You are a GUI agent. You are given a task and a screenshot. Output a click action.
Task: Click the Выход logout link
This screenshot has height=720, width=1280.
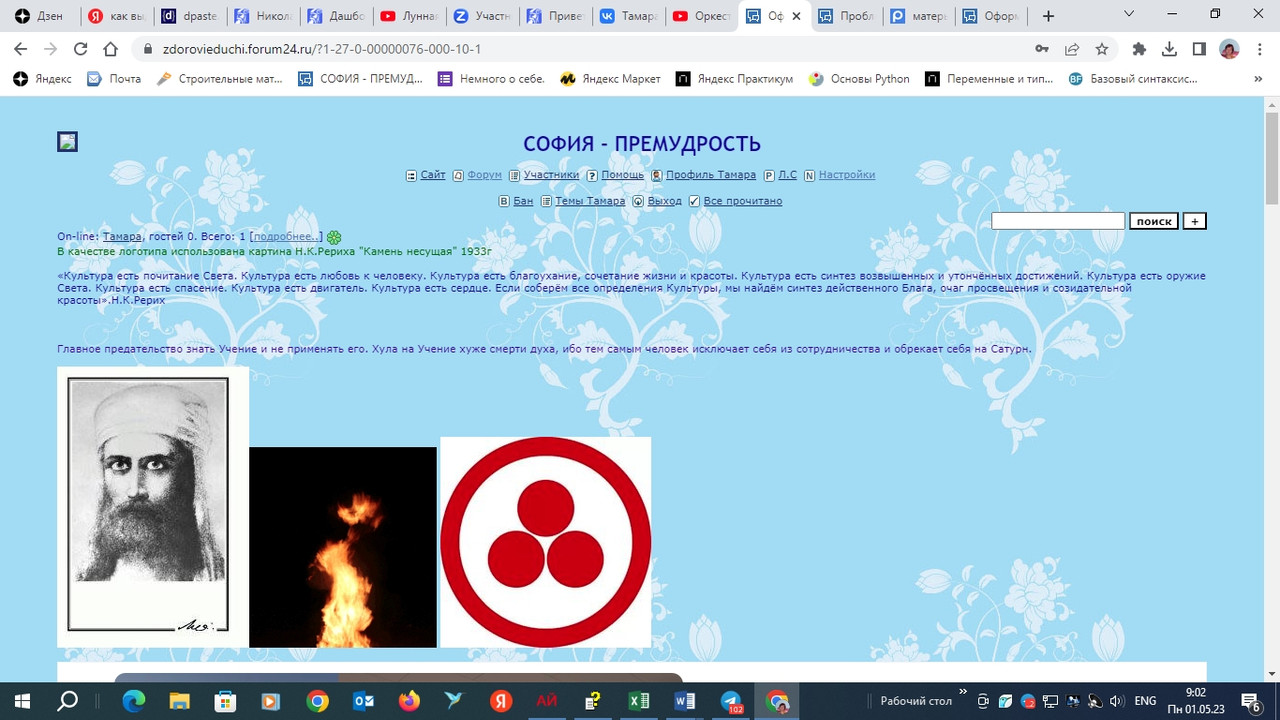point(665,201)
